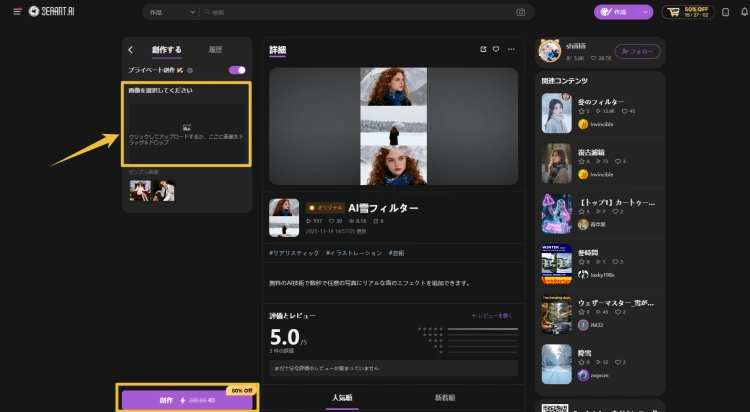Select the first sample image thumbnail
This screenshot has height=412, width=750.
tap(138, 190)
